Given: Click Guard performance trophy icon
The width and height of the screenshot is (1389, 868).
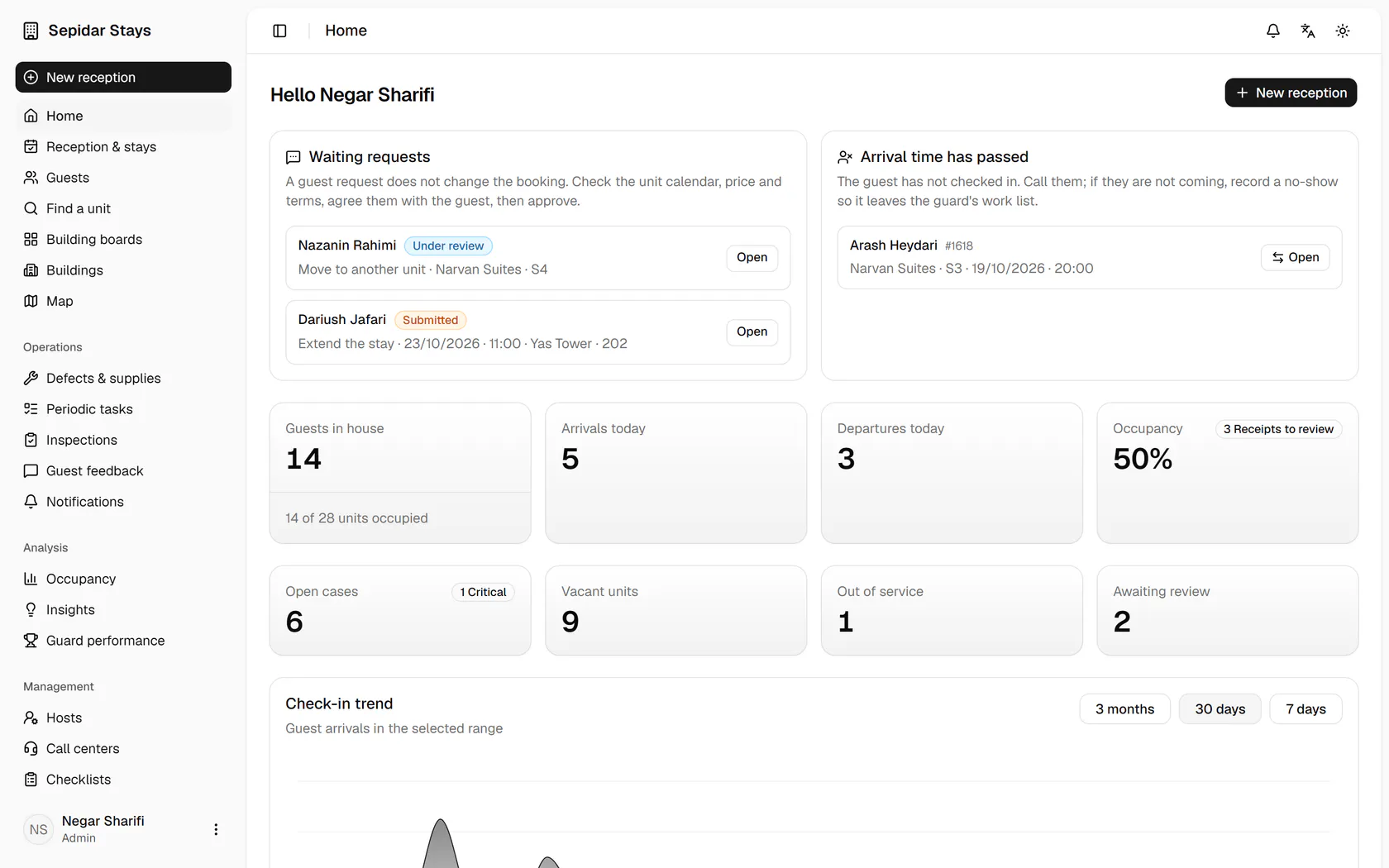Looking at the screenshot, I should [x=31, y=641].
